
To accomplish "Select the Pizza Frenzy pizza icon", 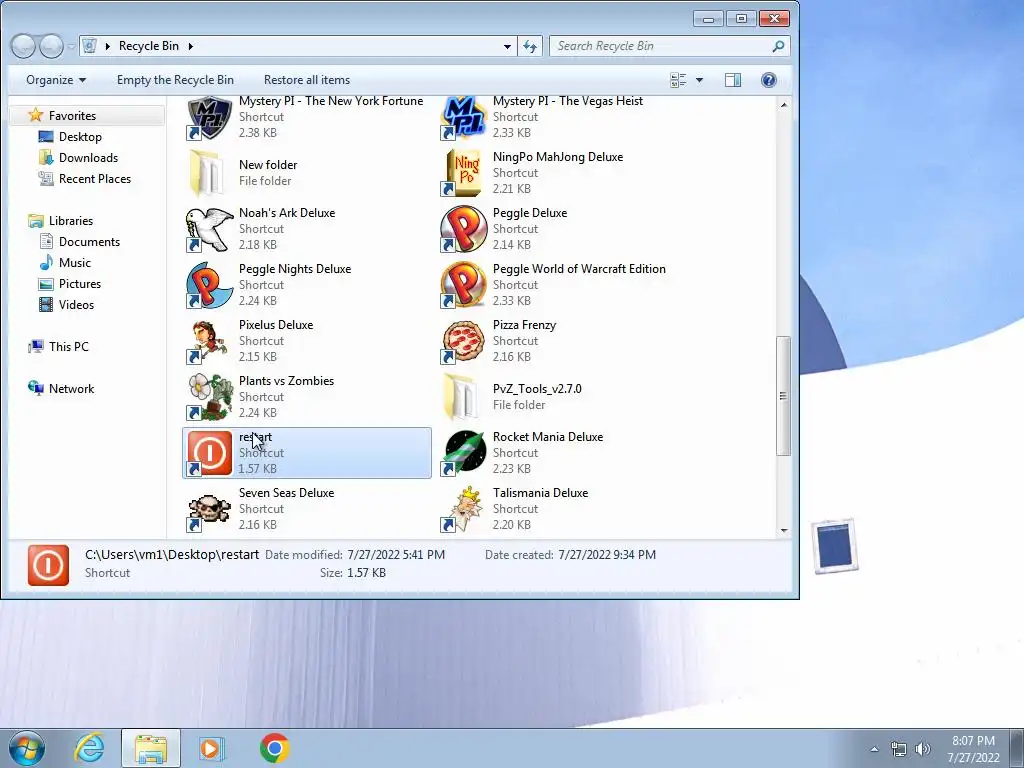I will pos(463,342).
